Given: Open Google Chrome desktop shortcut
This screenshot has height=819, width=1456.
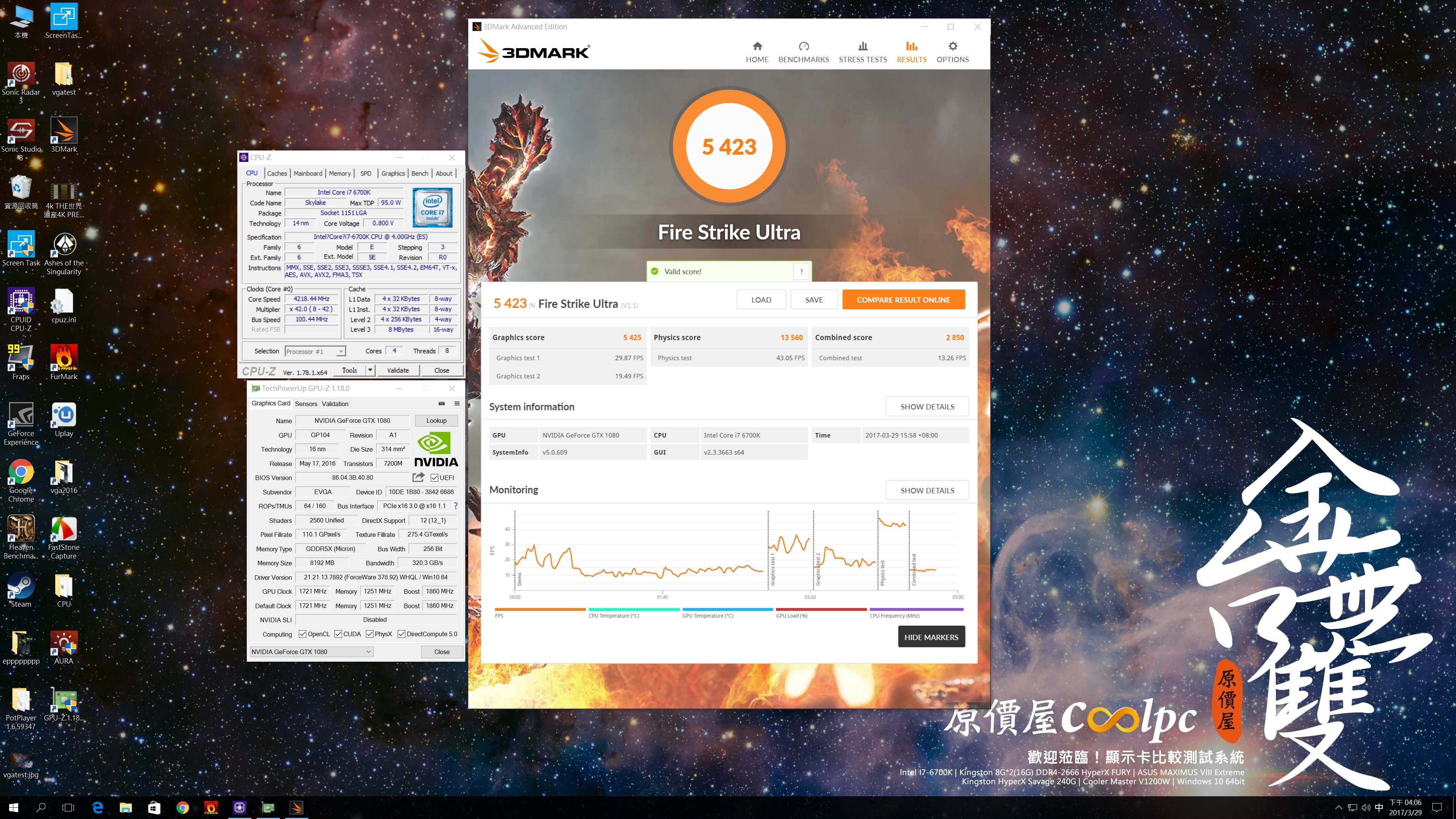Looking at the screenshot, I should 21,480.
